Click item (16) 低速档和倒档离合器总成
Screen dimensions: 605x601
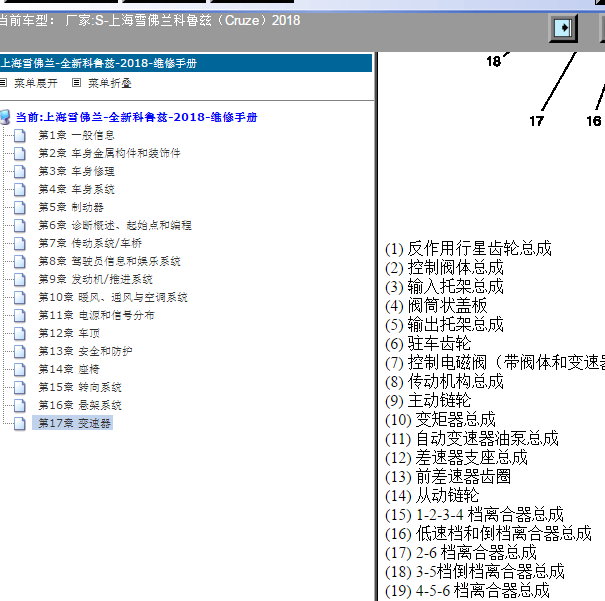[x=488, y=533]
